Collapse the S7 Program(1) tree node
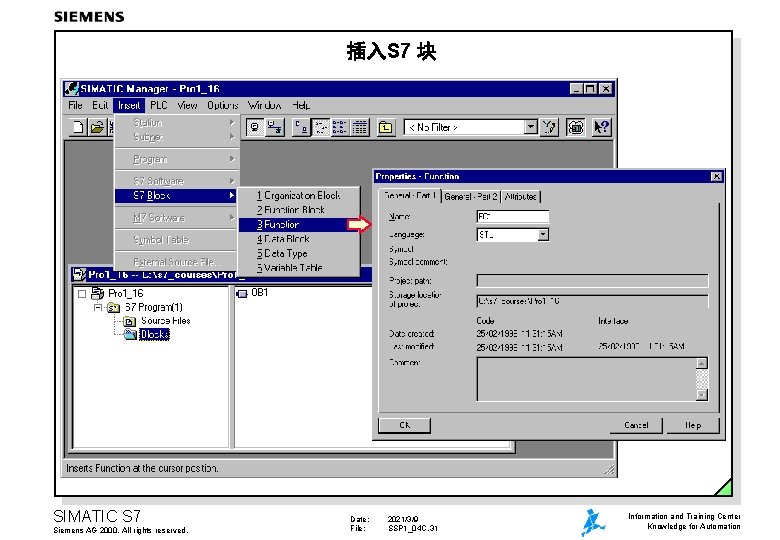The height and width of the screenshot is (540, 780). (x=98, y=308)
